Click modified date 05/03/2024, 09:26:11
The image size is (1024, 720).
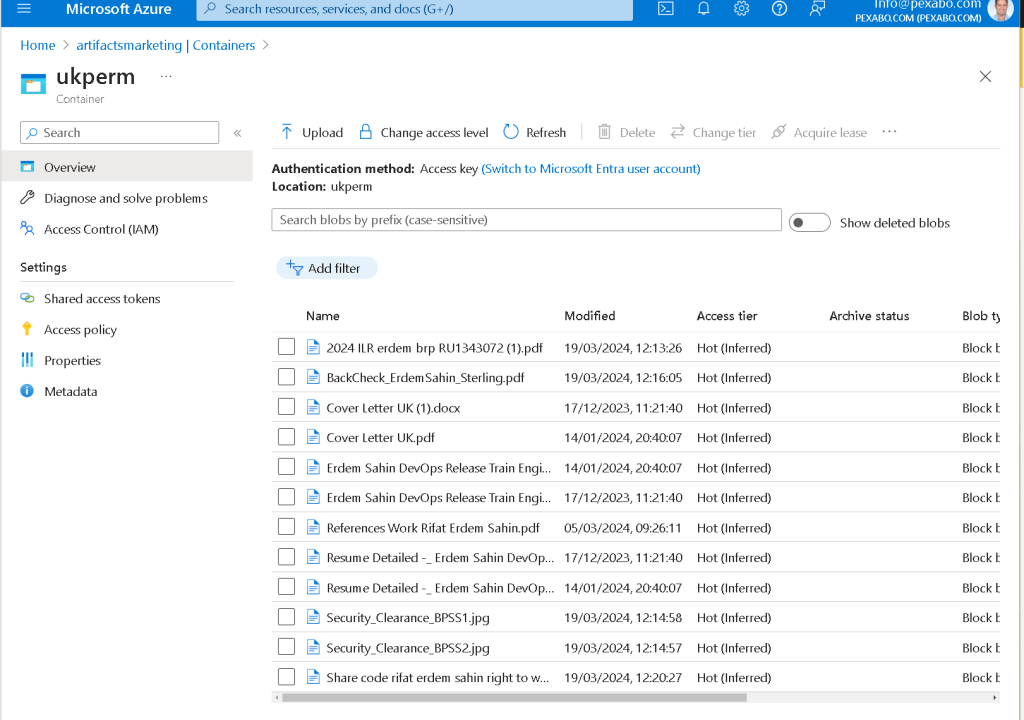pyautogui.click(x=622, y=528)
